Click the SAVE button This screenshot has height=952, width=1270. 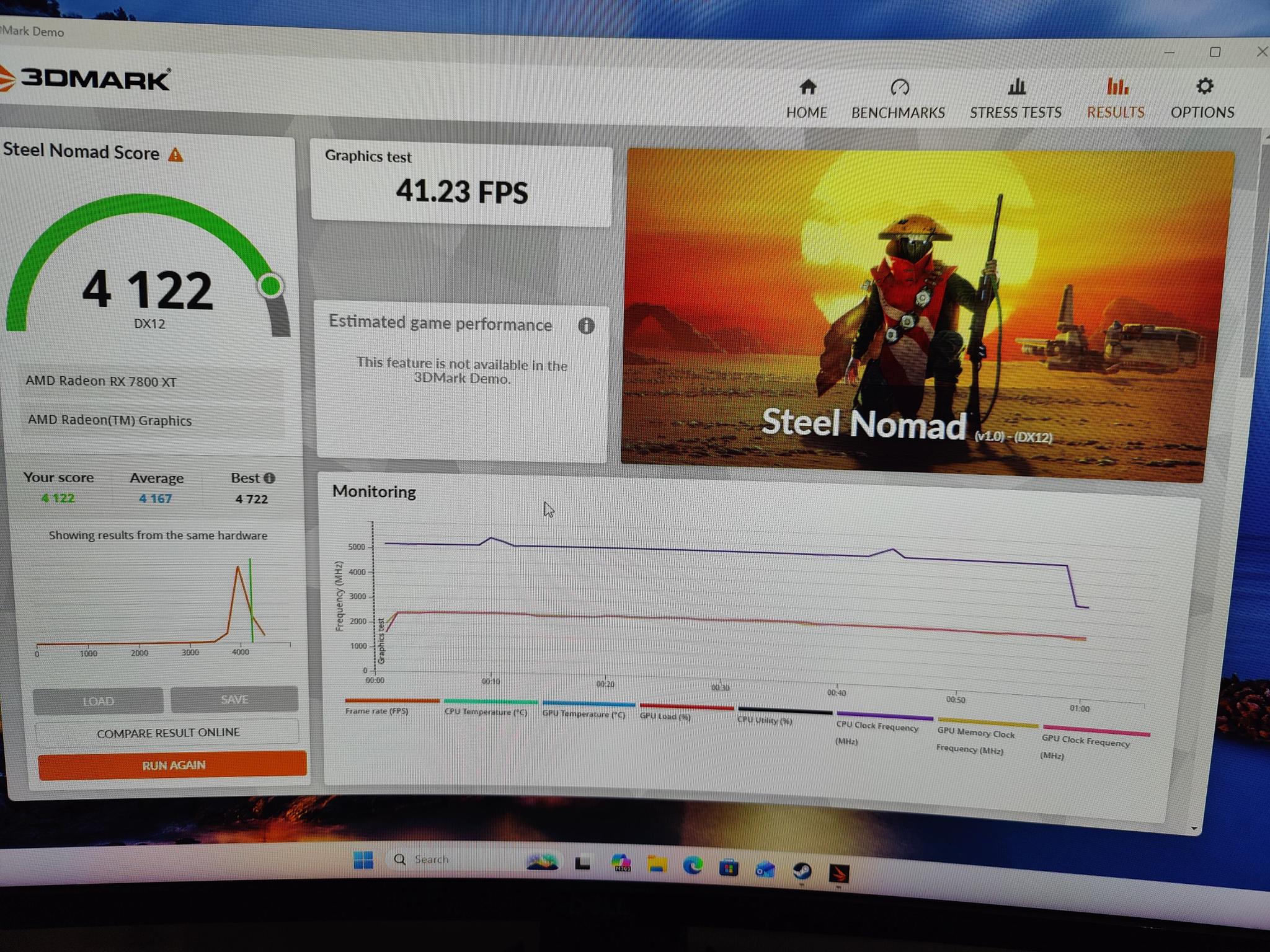pyautogui.click(x=234, y=699)
